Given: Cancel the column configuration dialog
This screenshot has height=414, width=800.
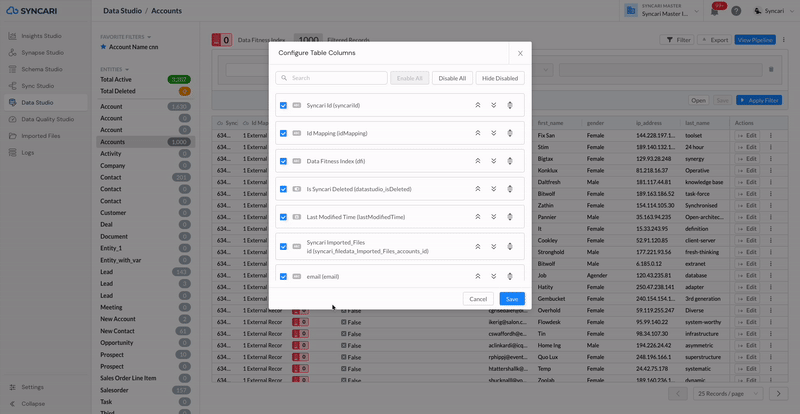Looking at the screenshot, I should 478,299.
